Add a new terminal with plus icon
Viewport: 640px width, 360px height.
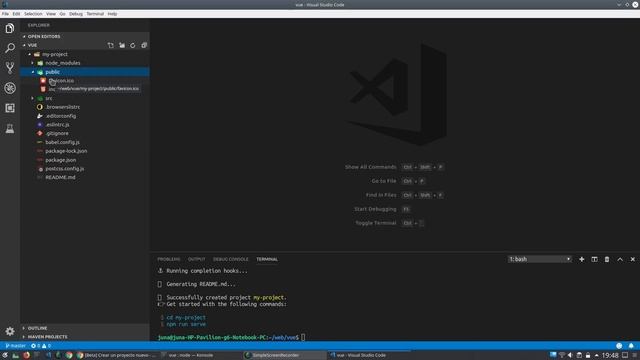tap(582, 259)
